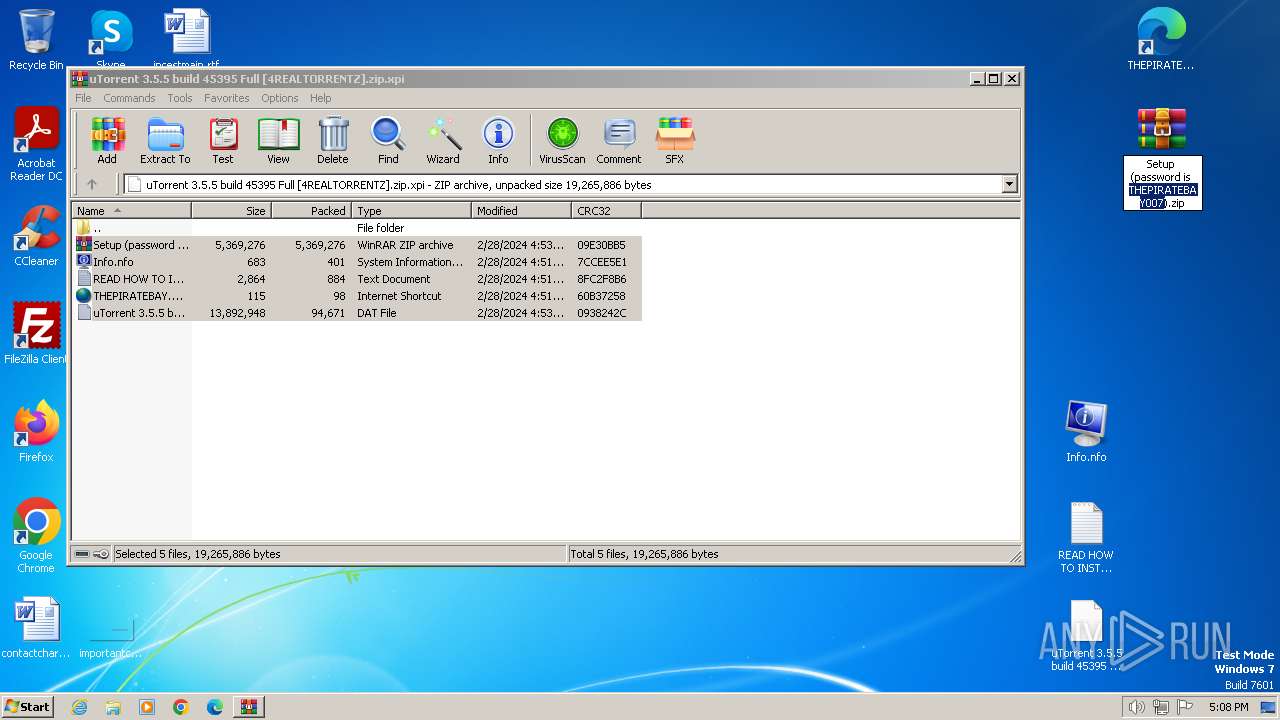Open Internet Explorer from the taskbar
The image size is (1280, 720).
point(79,707)
